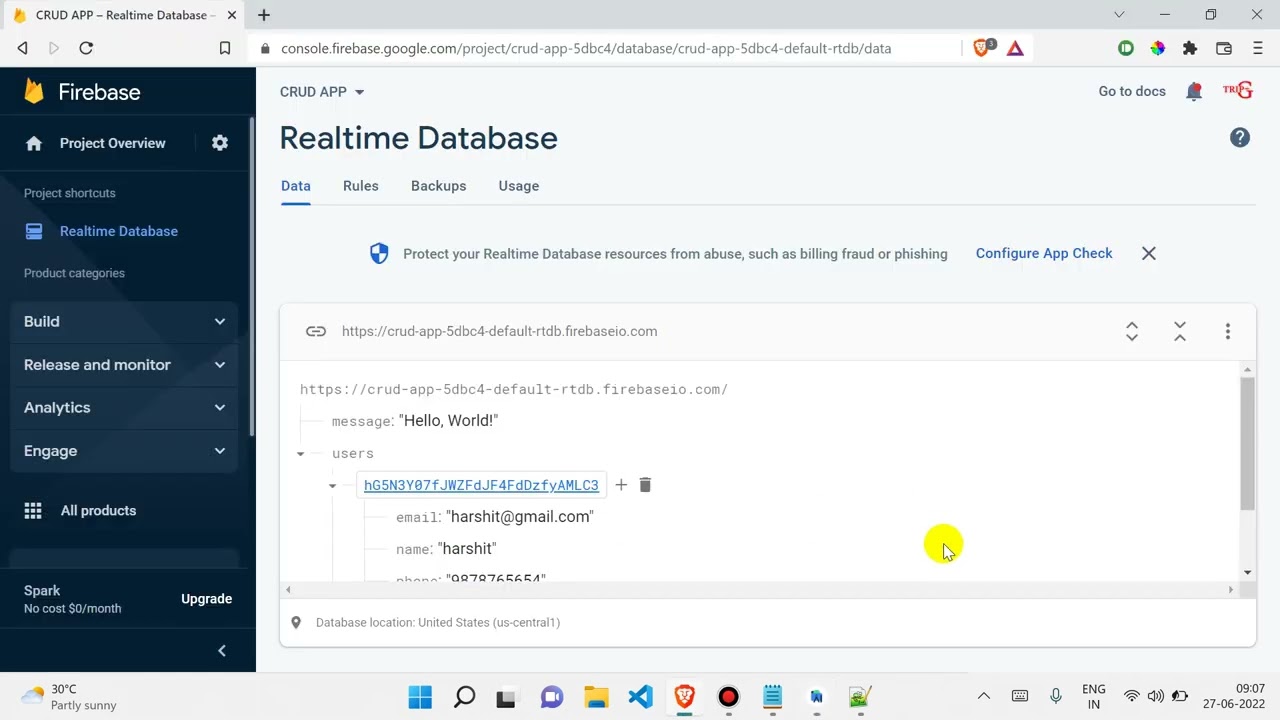Click Configure App Check link
Image resolution: width=1280 pixels, height=720 pixels.
click(x=1044, y=254)
